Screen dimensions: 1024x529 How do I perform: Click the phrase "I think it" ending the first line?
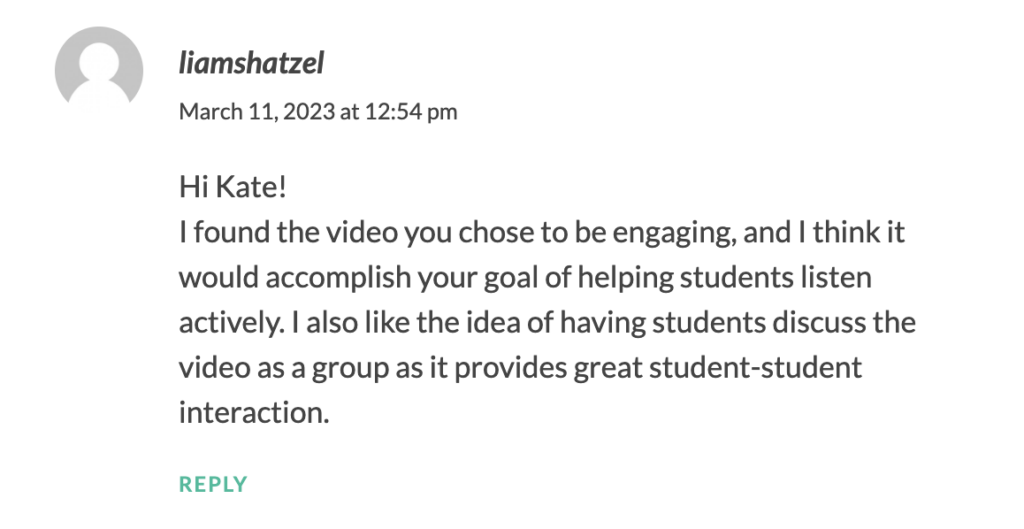click(852, 233)
